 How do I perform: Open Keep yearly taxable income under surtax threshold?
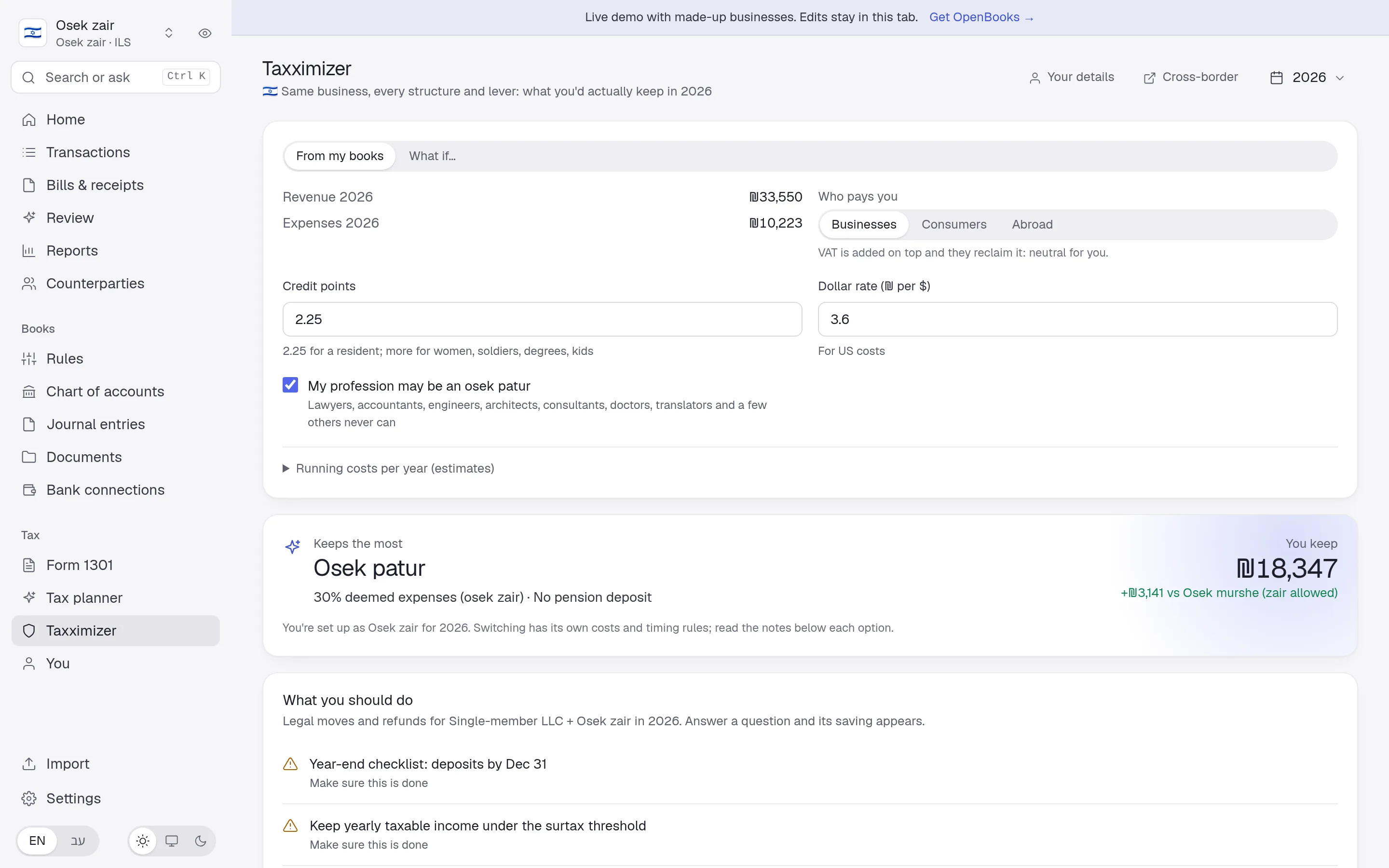tap(810, 835)
